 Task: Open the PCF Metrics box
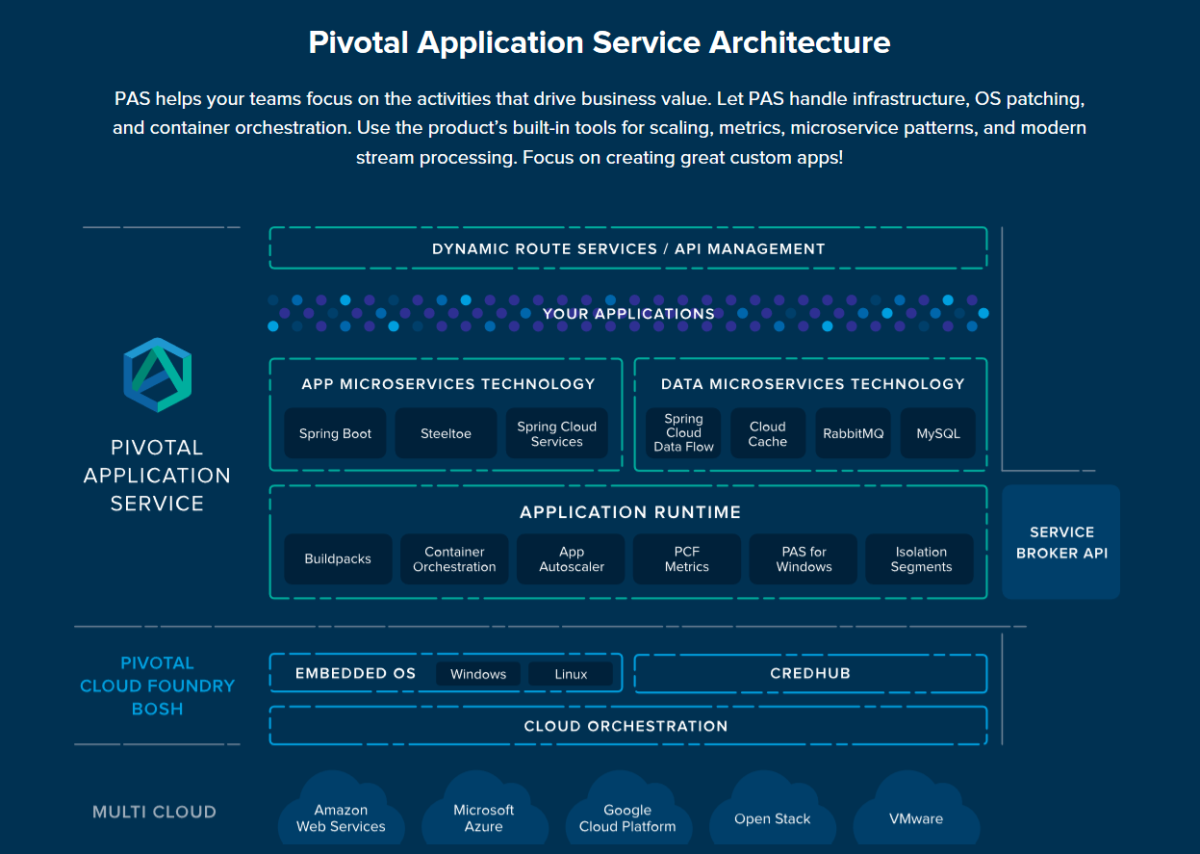click(687, 559)
